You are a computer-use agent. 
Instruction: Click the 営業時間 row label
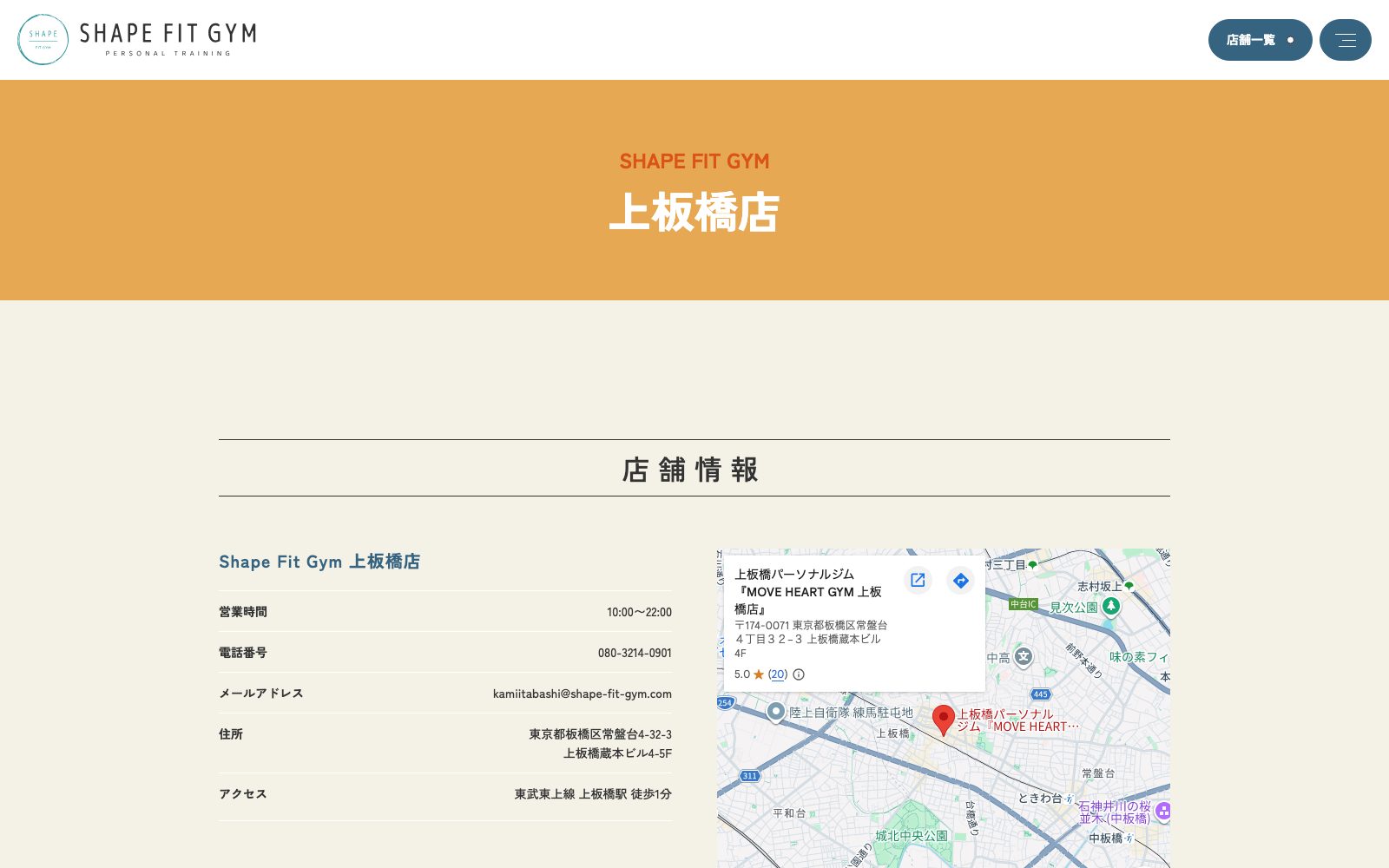243,612
